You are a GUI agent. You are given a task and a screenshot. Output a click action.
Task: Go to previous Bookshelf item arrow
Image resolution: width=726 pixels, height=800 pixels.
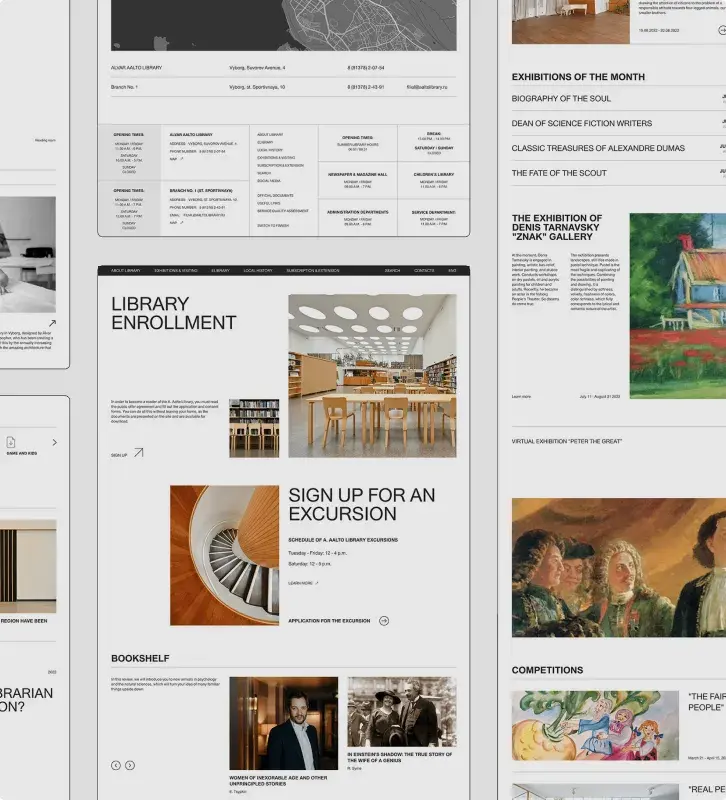click(116, 765)
